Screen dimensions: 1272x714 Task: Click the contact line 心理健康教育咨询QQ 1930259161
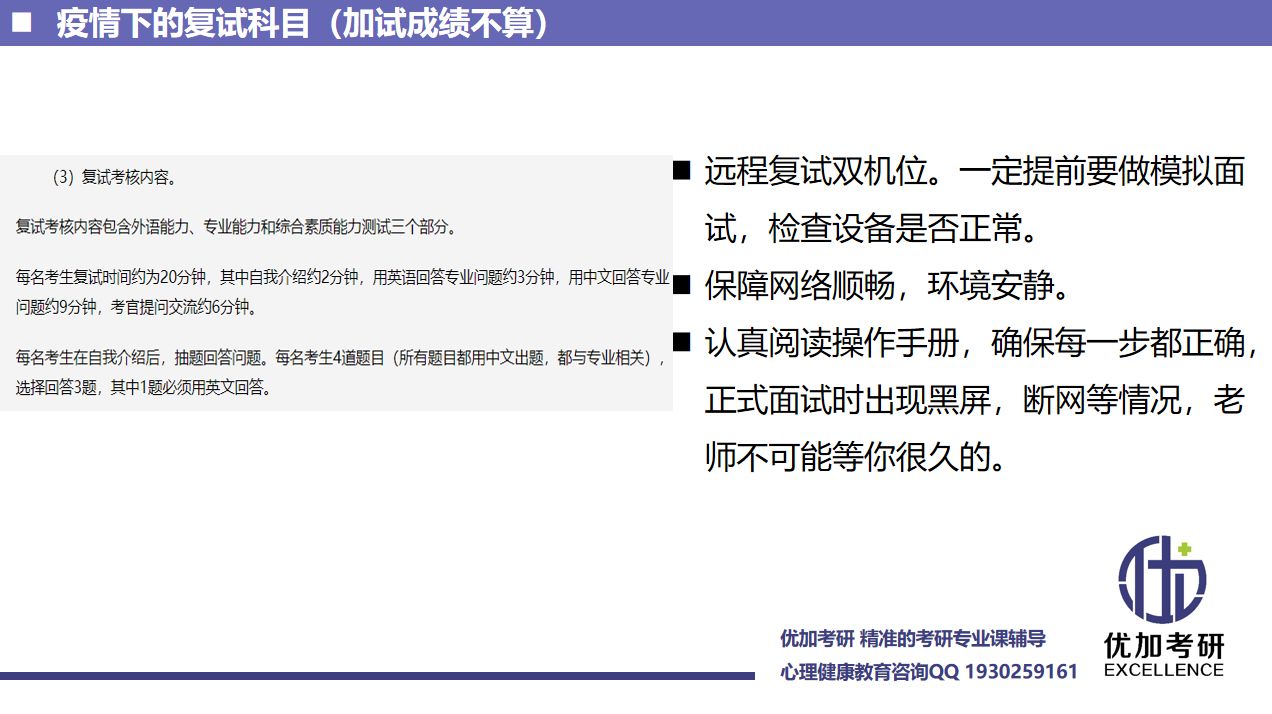click(x=929, y=672)
